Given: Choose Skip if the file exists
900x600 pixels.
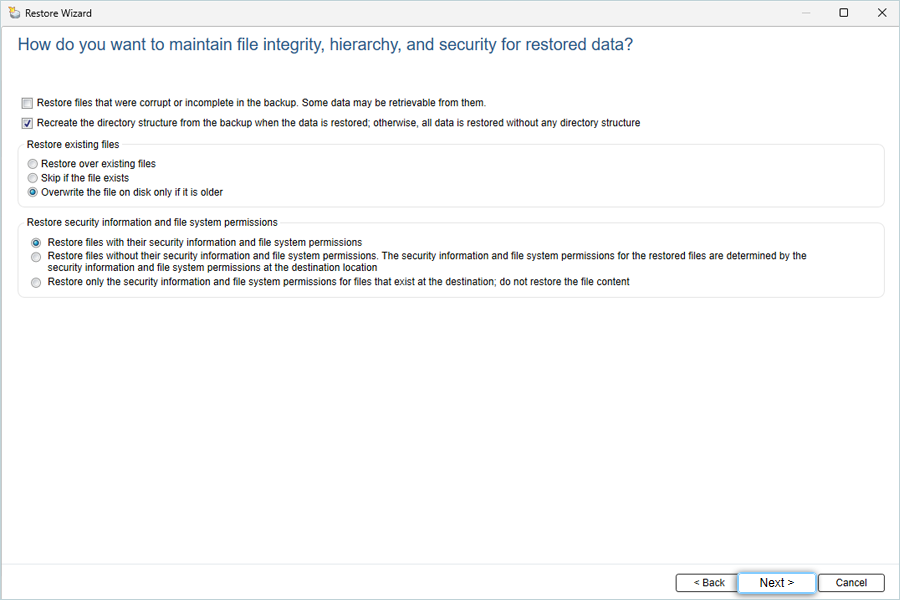Looking at the screenshot, I should click(33, 178).
